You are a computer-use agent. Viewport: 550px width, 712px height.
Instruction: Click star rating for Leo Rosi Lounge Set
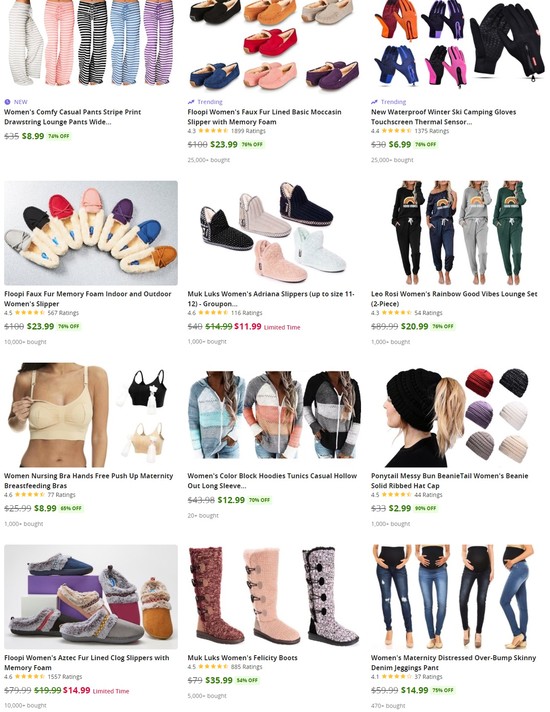click(396, 313)
